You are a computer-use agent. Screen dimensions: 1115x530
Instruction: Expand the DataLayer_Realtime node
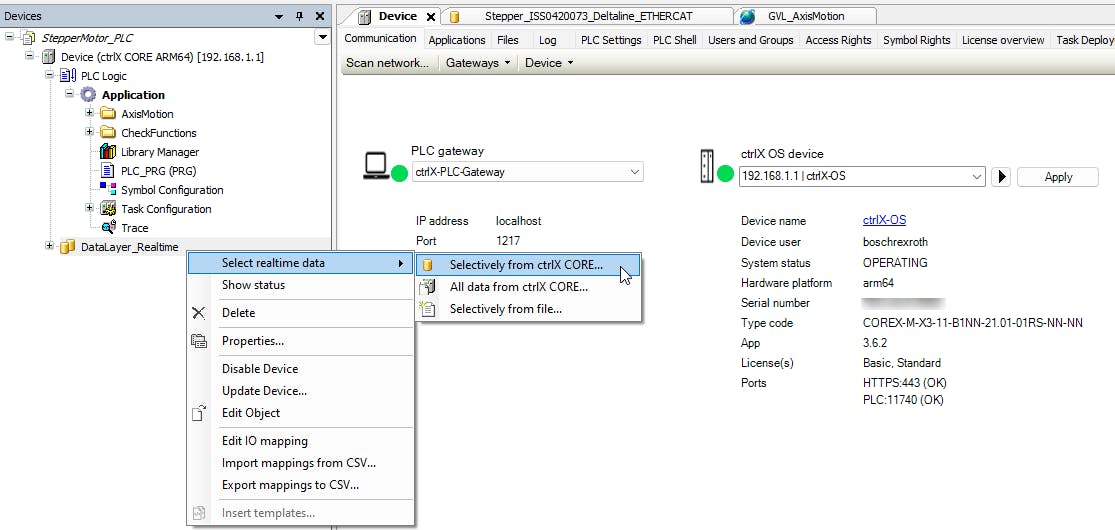point(50,246)
